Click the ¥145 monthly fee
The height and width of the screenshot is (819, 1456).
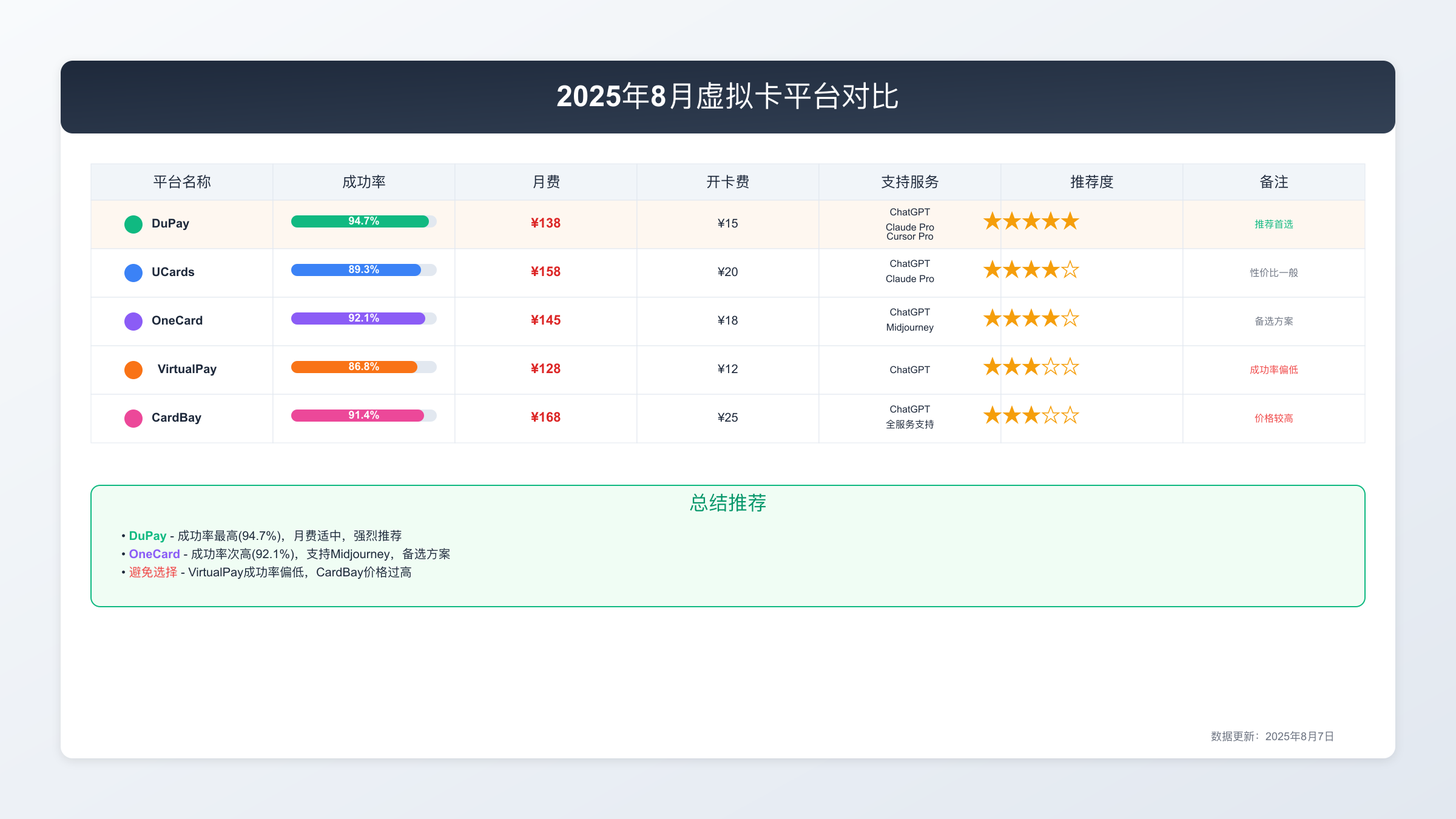(x=545, y=320)
